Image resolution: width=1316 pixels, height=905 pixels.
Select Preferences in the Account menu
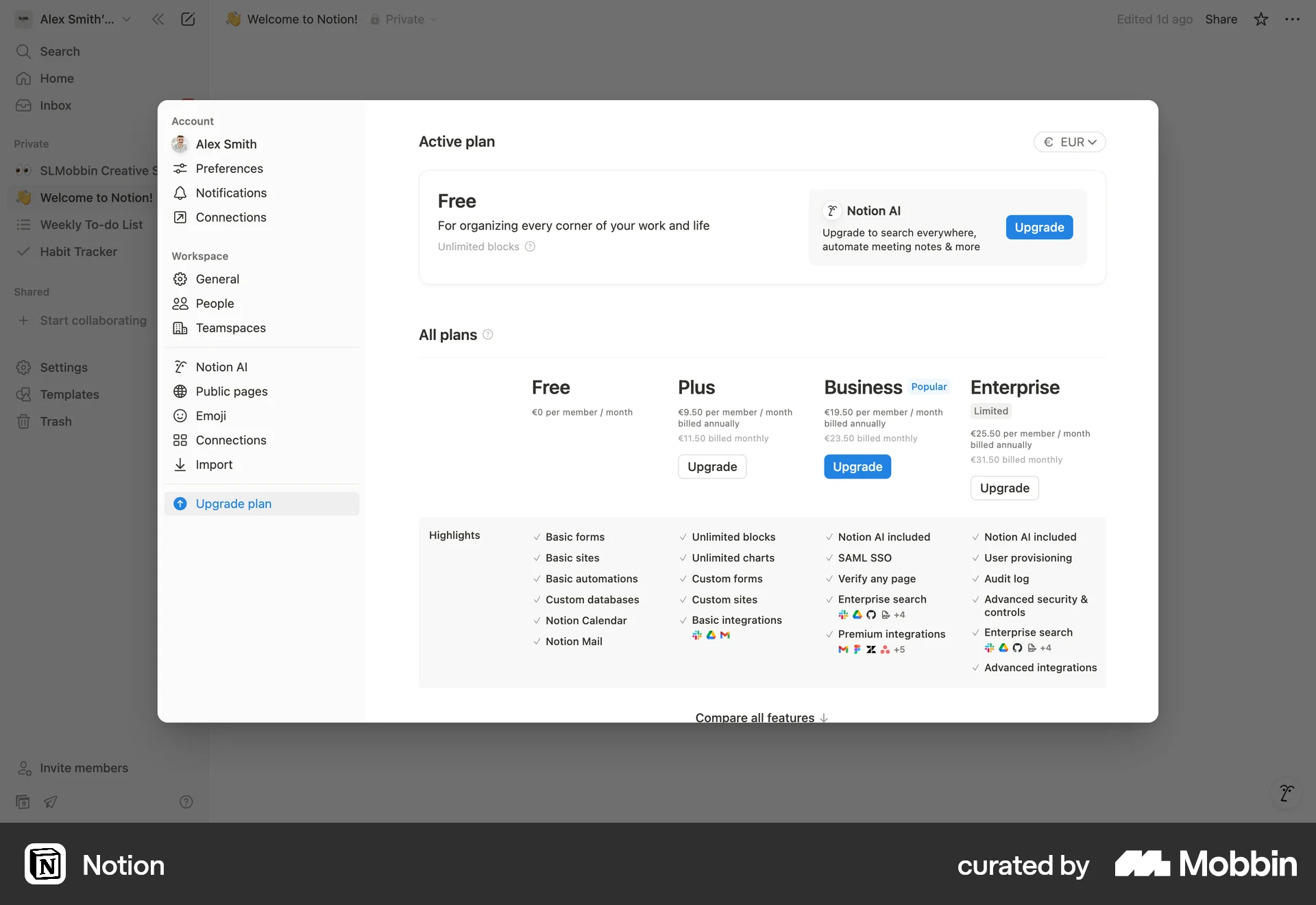coord(229,169)
